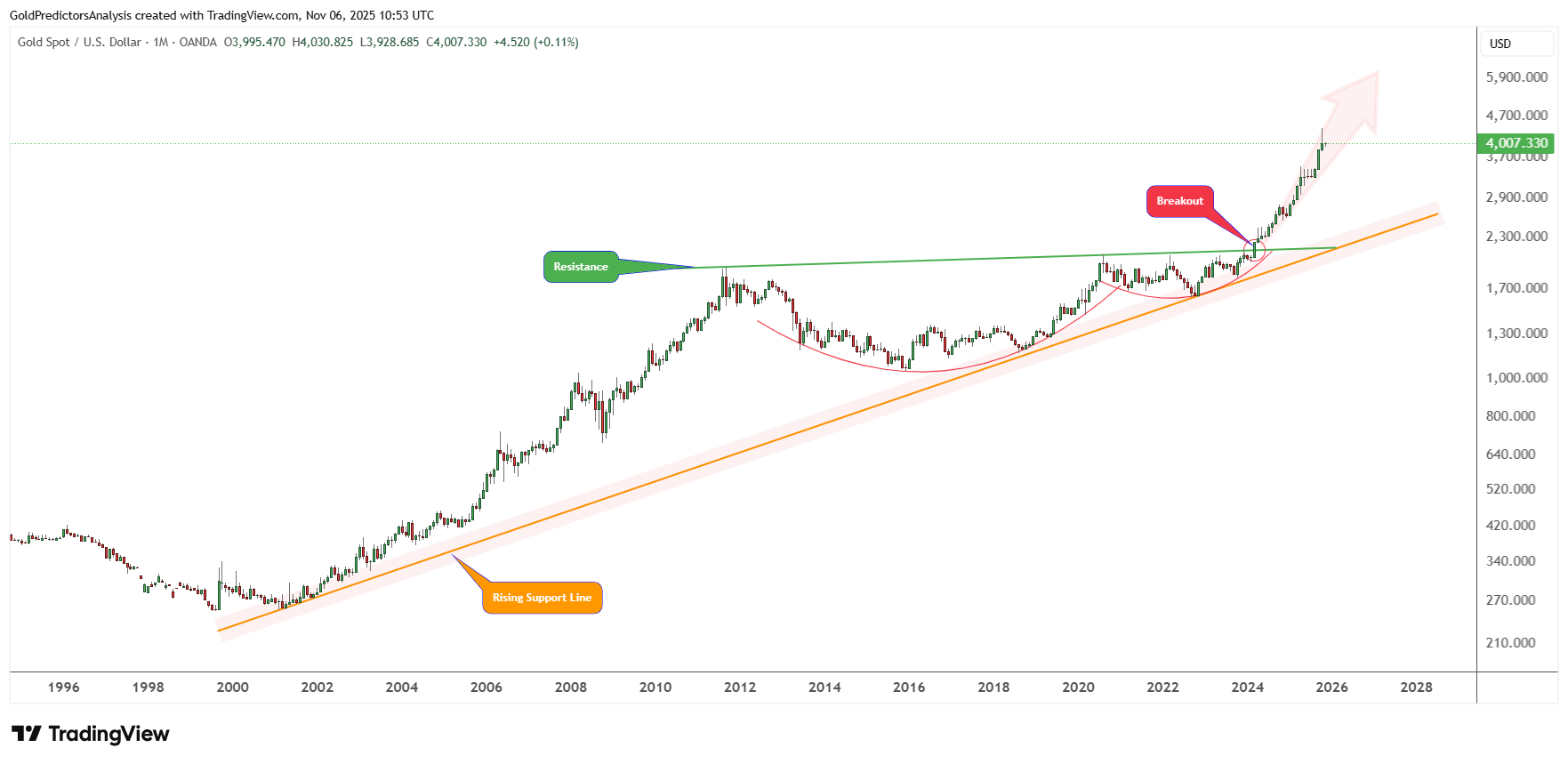Viewport: 1568px width, 764px height.
Task: Select the green Resistance callout label
Action: point(581,267)
